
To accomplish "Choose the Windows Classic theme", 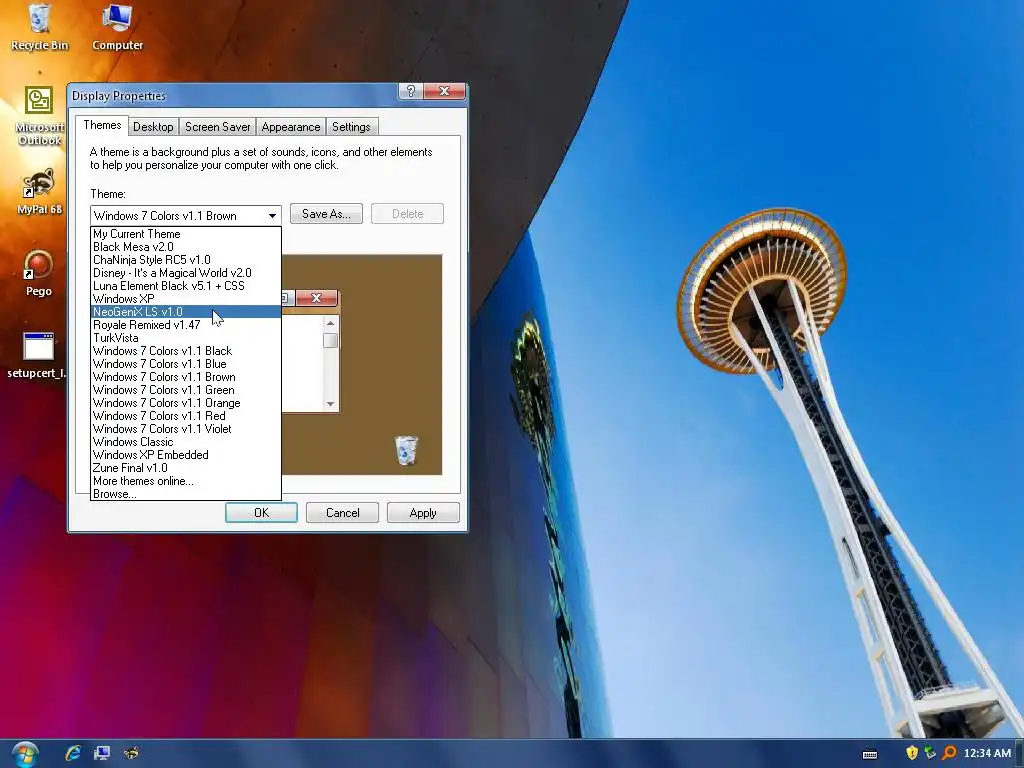I will coord(185,442).
